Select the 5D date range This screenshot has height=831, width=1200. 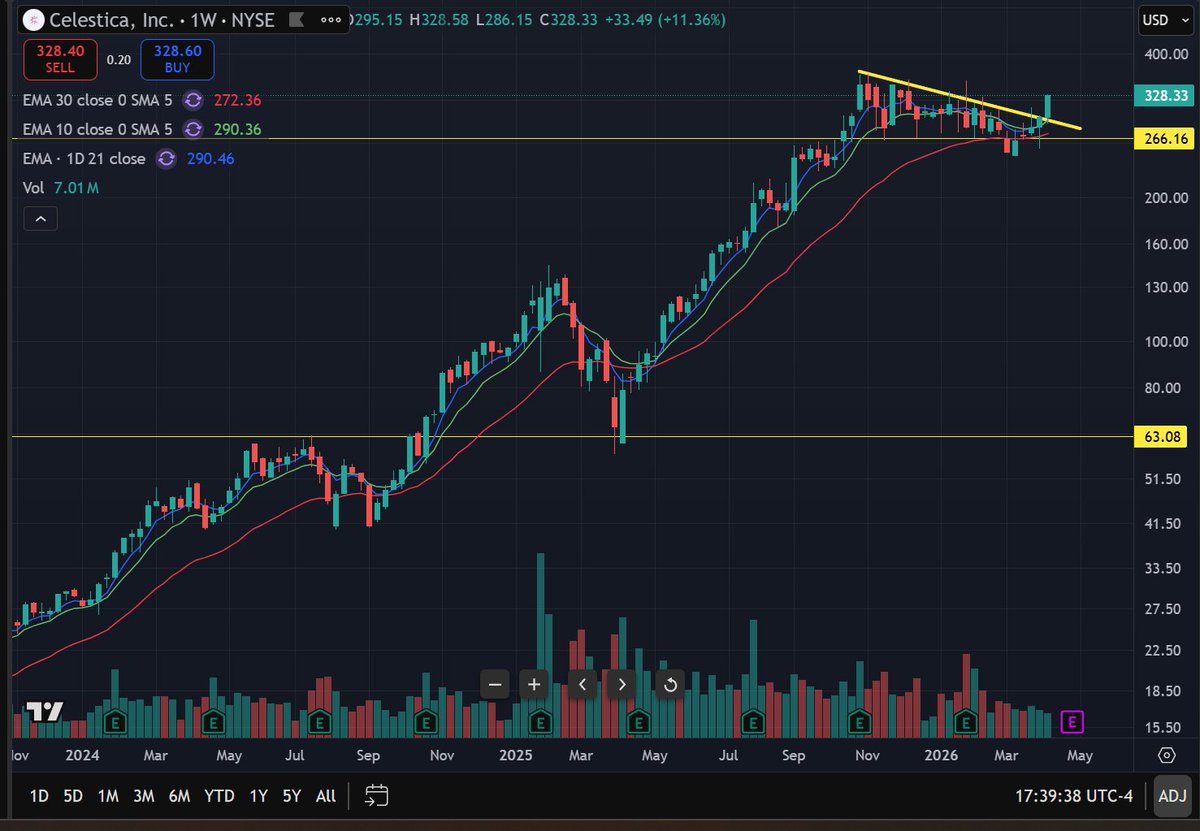click(x=73, y=796)
